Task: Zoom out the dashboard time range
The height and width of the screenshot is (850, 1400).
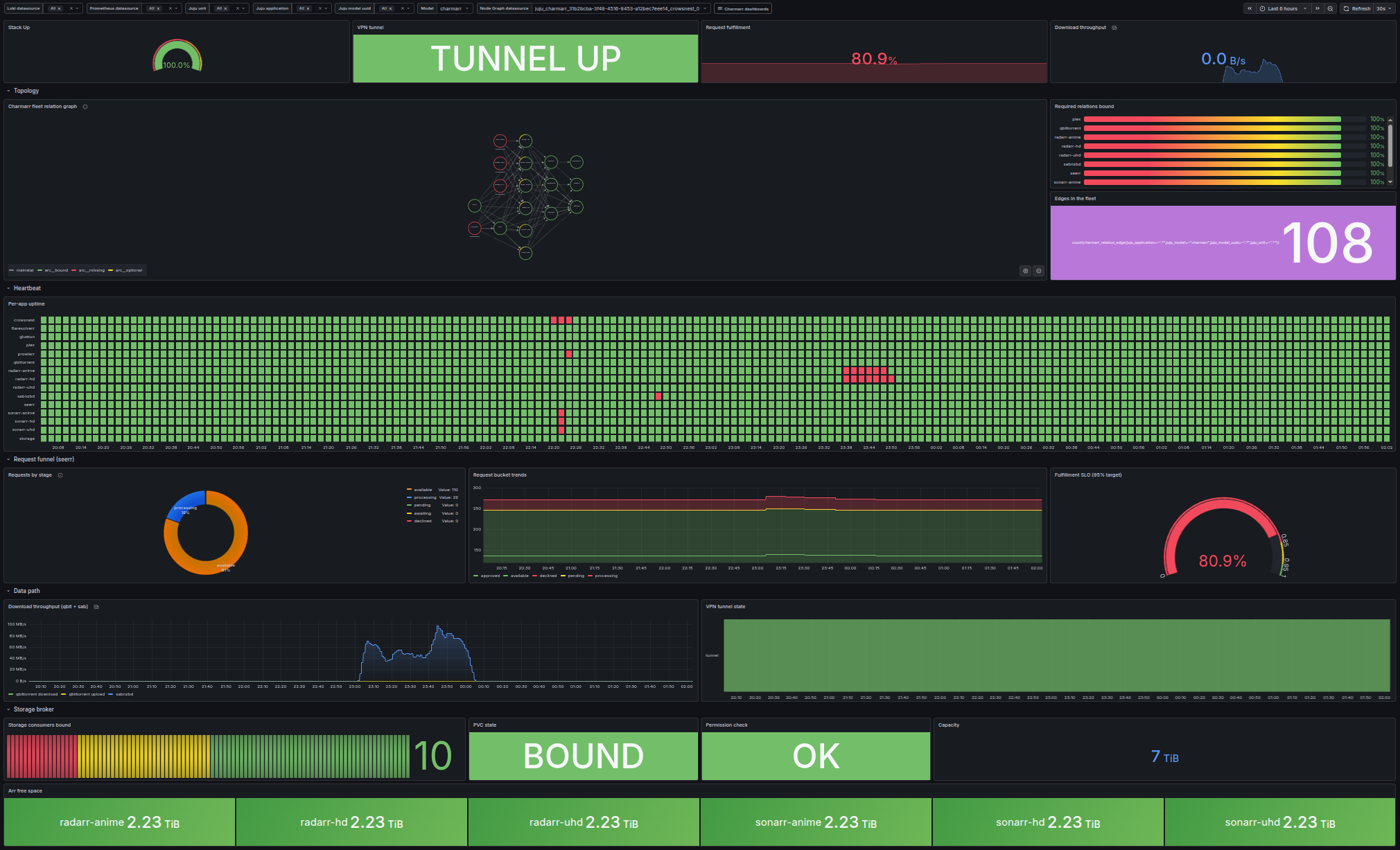Action: point(1330,8)
